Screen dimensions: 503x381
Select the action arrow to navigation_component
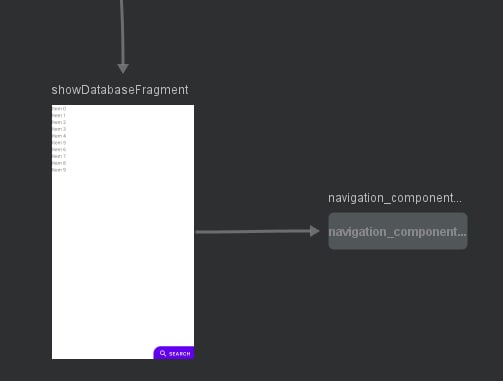click(x=257, y=231)
